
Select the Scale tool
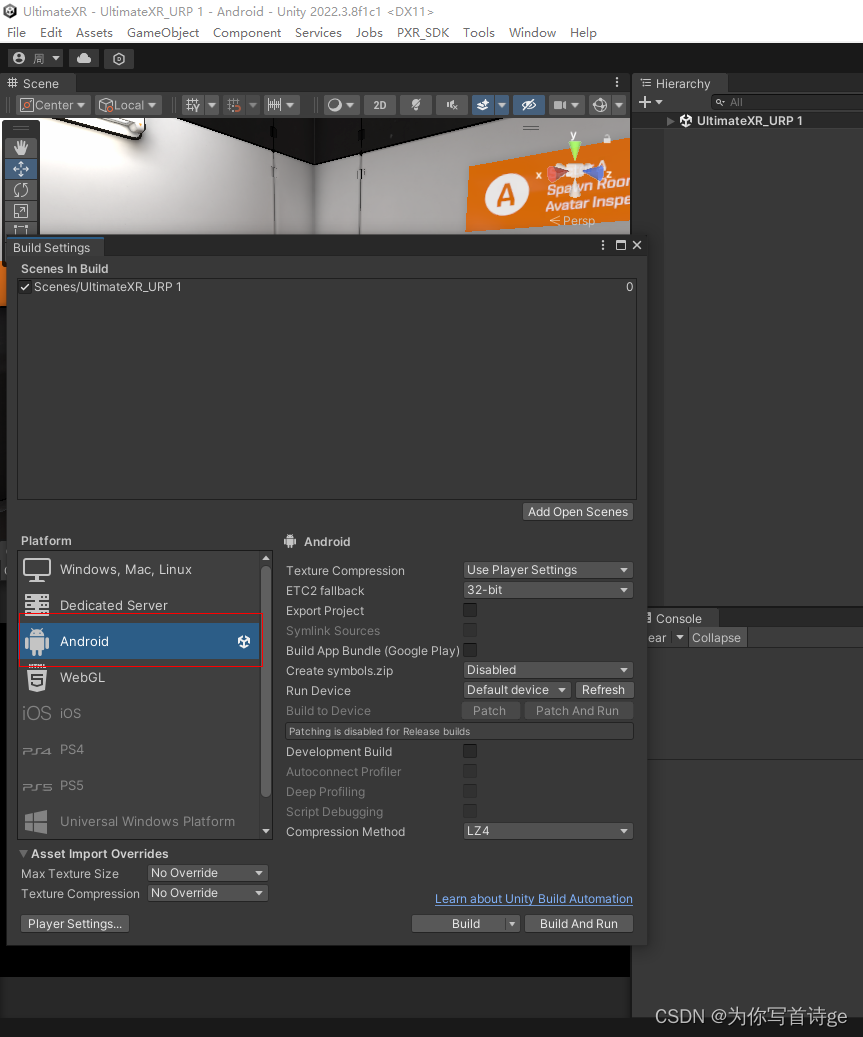coord(21,211)
